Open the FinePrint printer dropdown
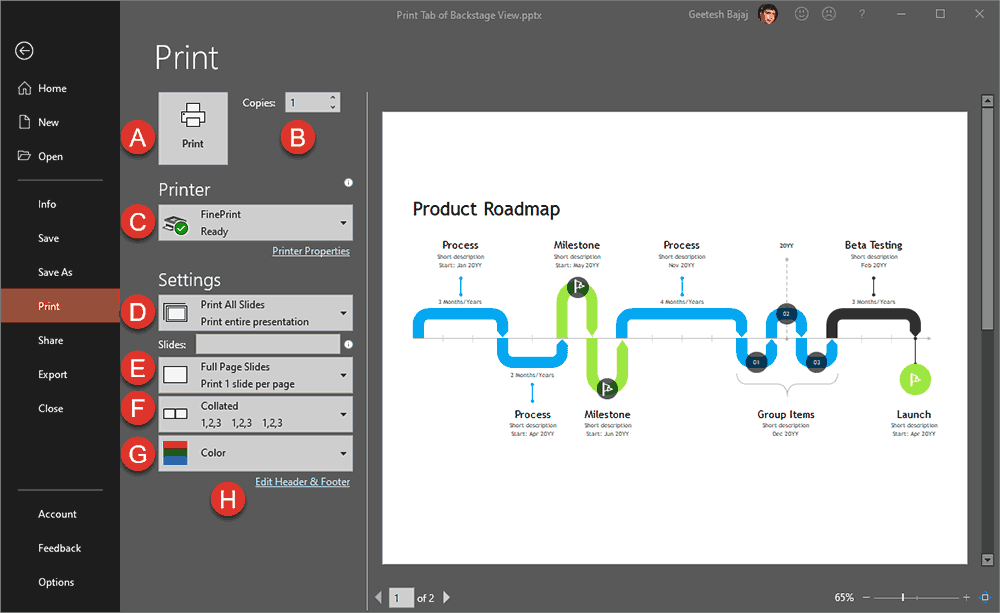Image resolution: width=1000 pixels, height=613 pixels. click(x=255, y=223)
